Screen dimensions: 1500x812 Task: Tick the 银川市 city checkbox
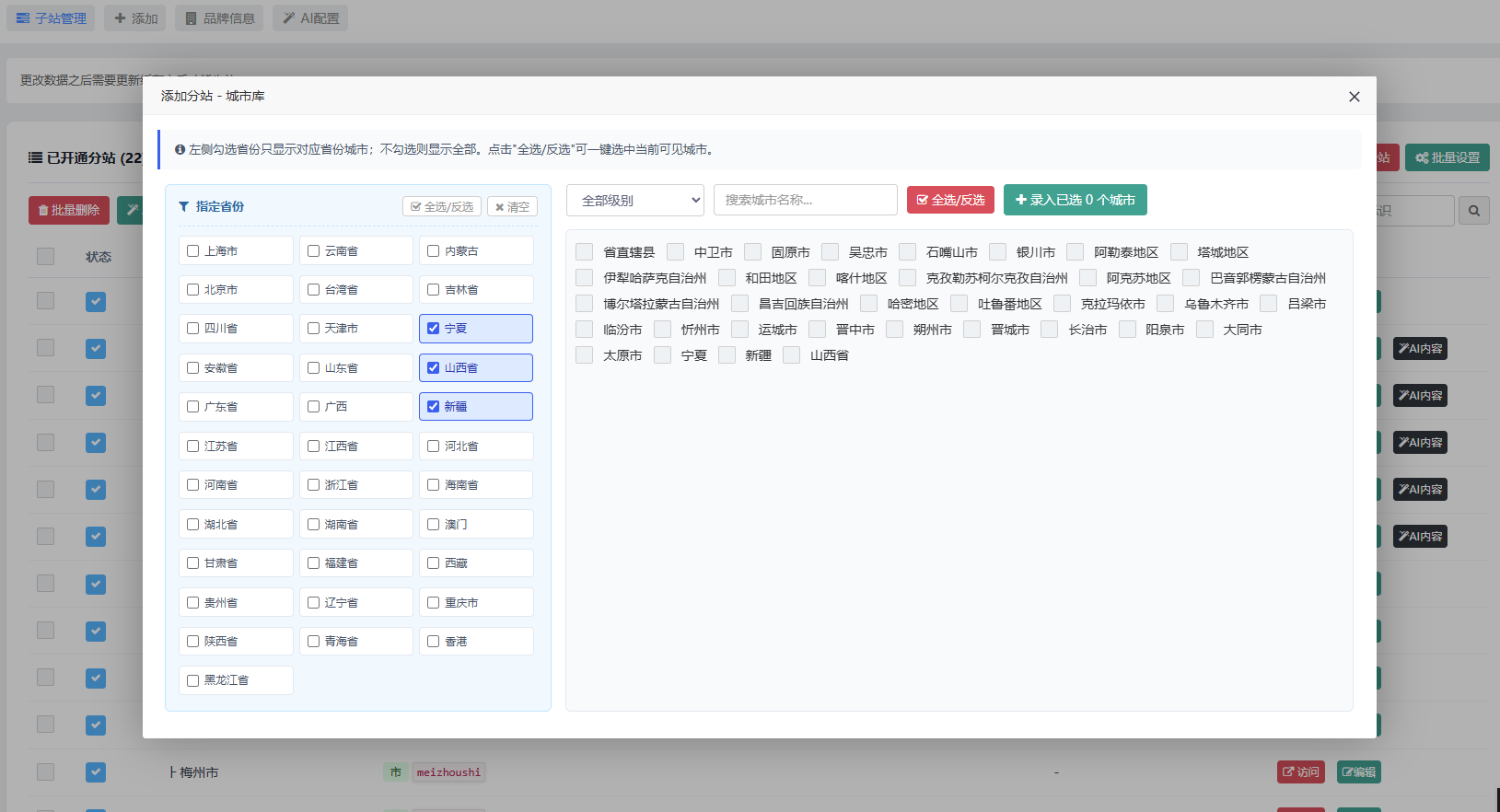tap(997, 252)
